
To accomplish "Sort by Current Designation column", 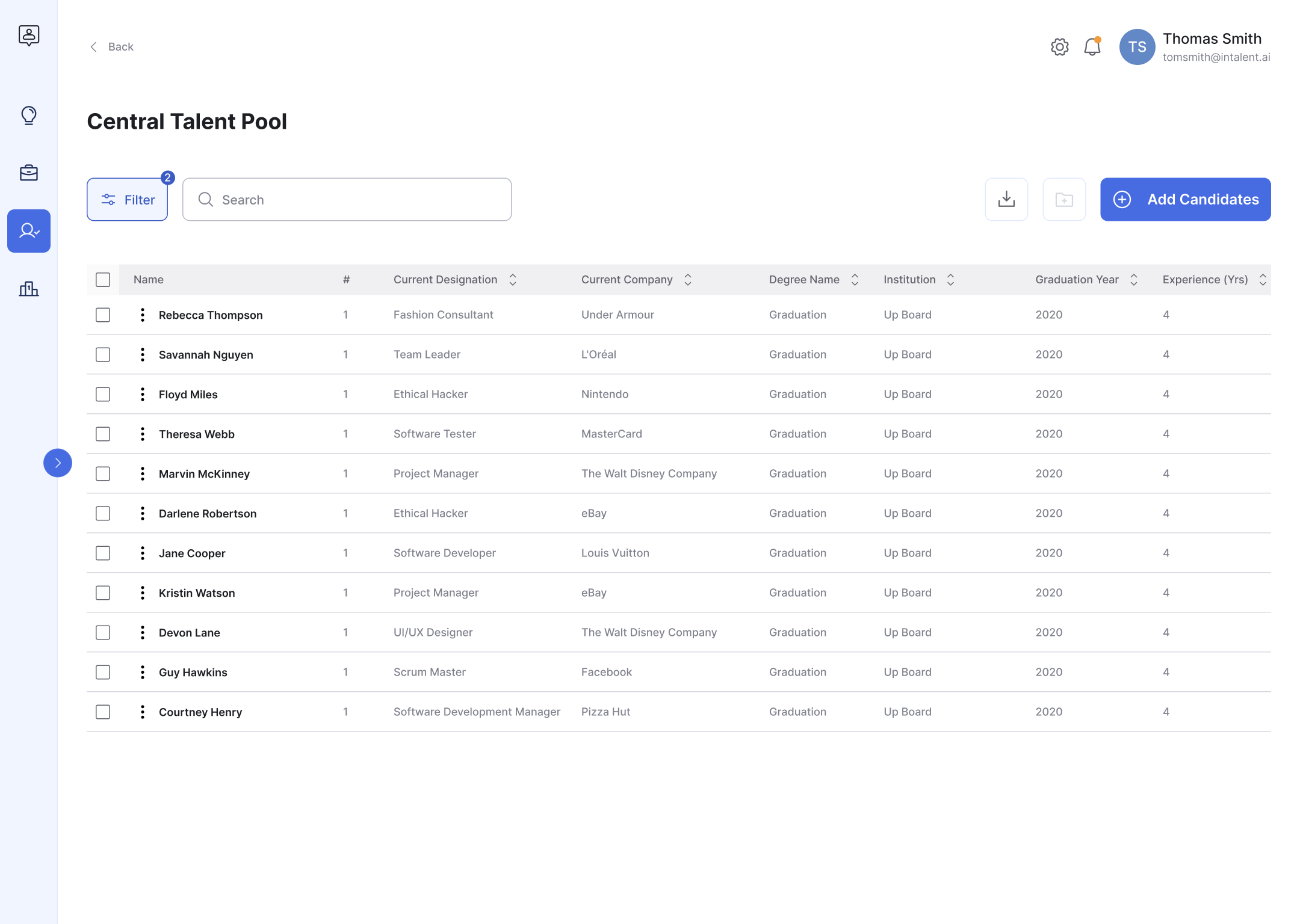I will click(513, 280).
